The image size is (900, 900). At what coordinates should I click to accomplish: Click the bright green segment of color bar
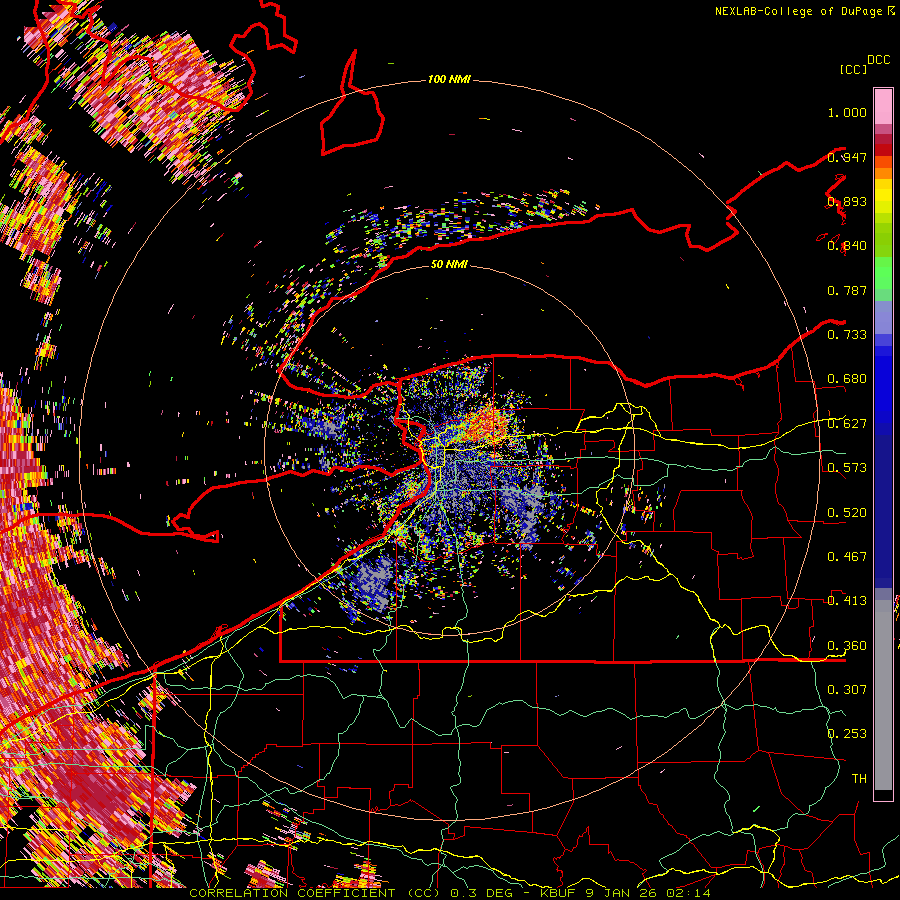click(x=883, y=273)
